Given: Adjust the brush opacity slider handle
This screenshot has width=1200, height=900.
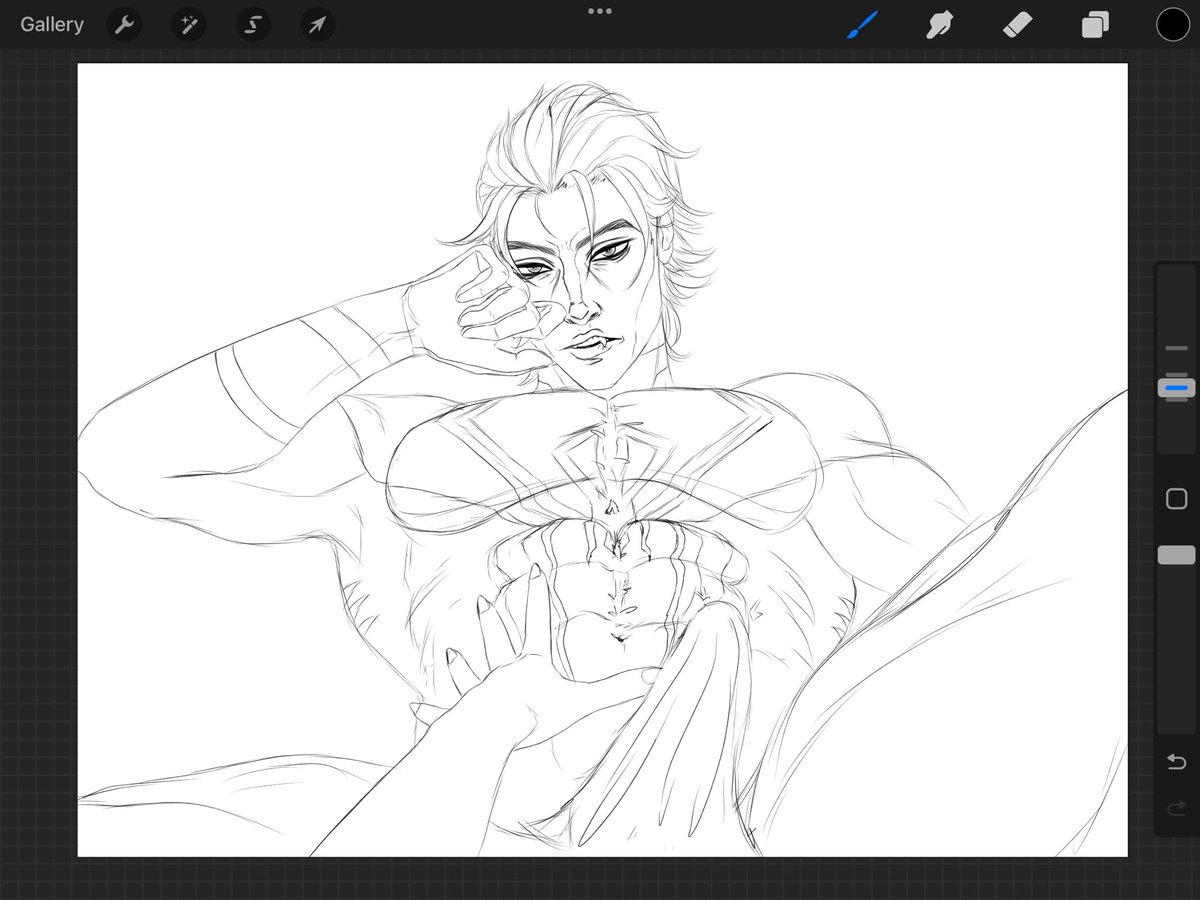Looking at the screenshot, I should coord(1176,555).
